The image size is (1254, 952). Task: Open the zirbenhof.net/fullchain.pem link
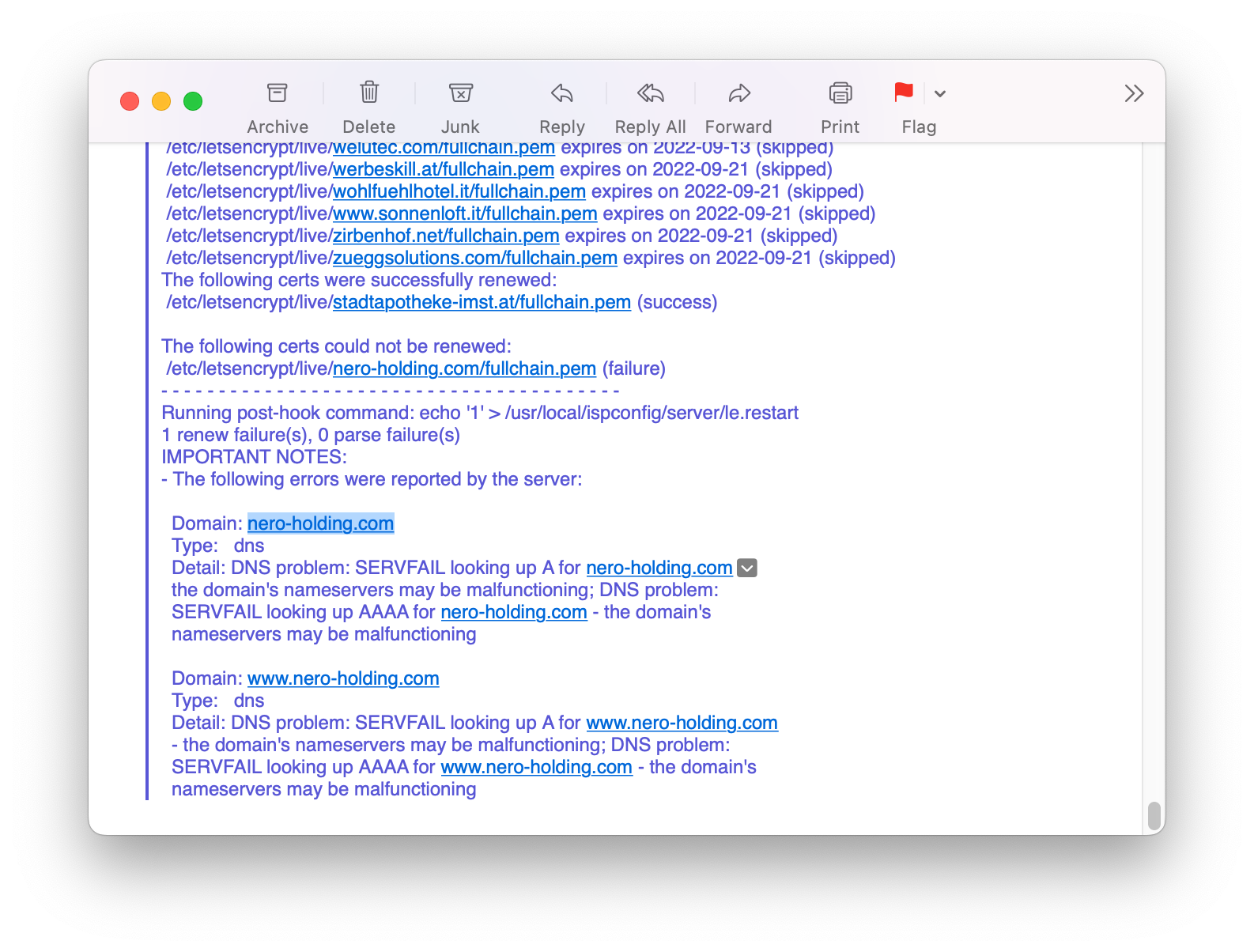point(446,236)
